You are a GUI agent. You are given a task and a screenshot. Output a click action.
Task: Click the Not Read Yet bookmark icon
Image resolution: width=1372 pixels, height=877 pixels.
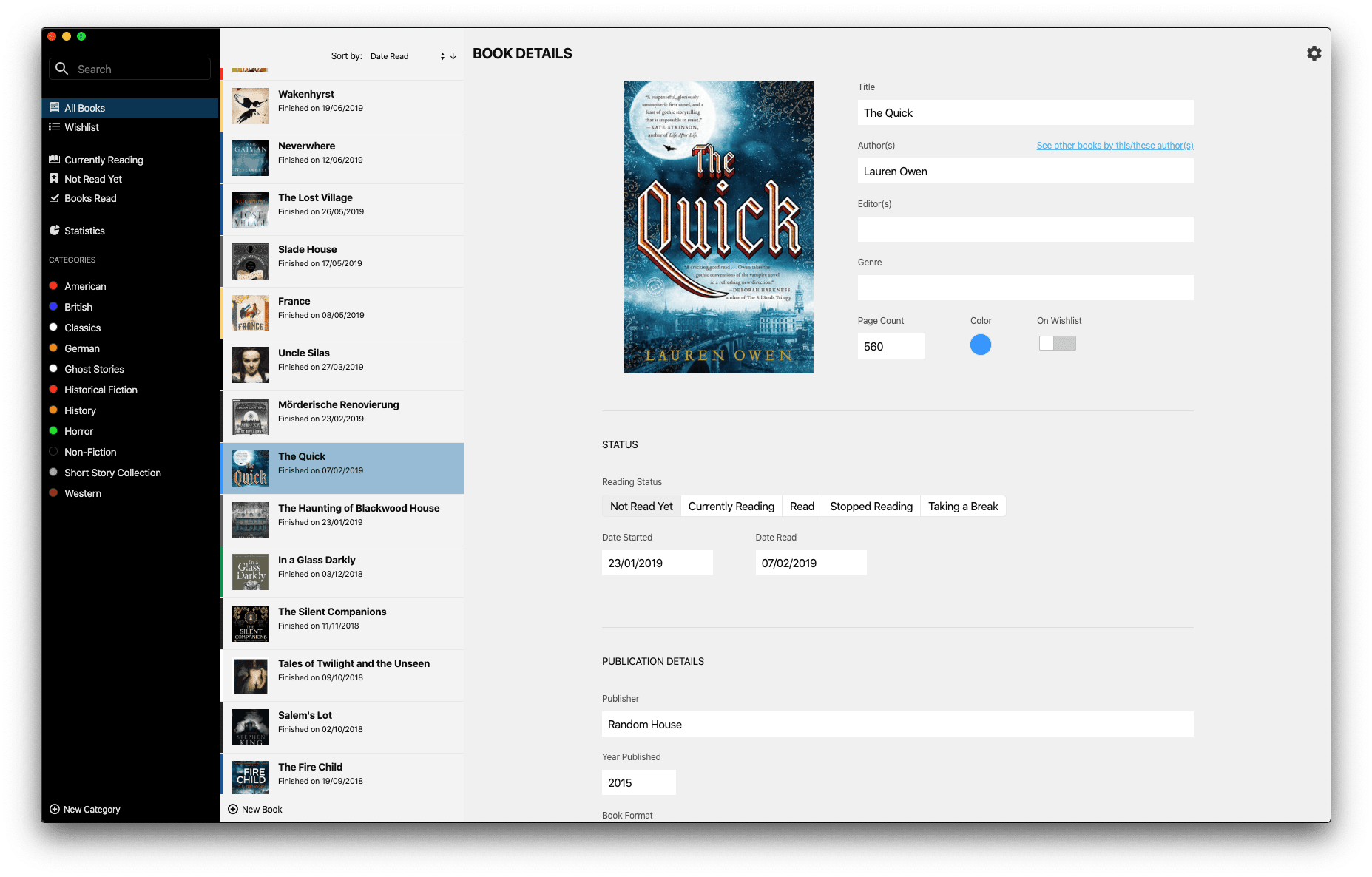pos(54,179)
